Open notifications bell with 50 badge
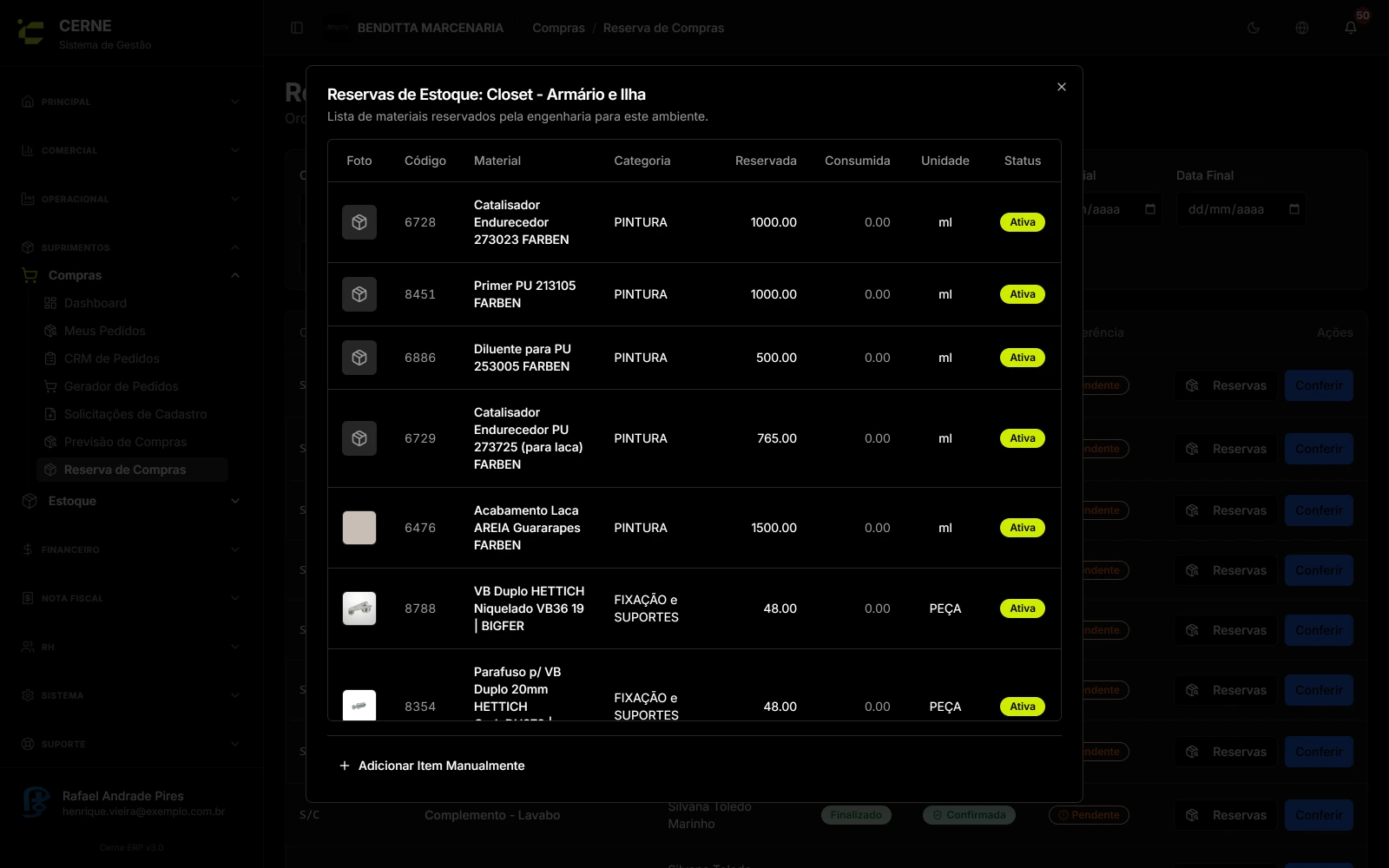 (1351, 28)
